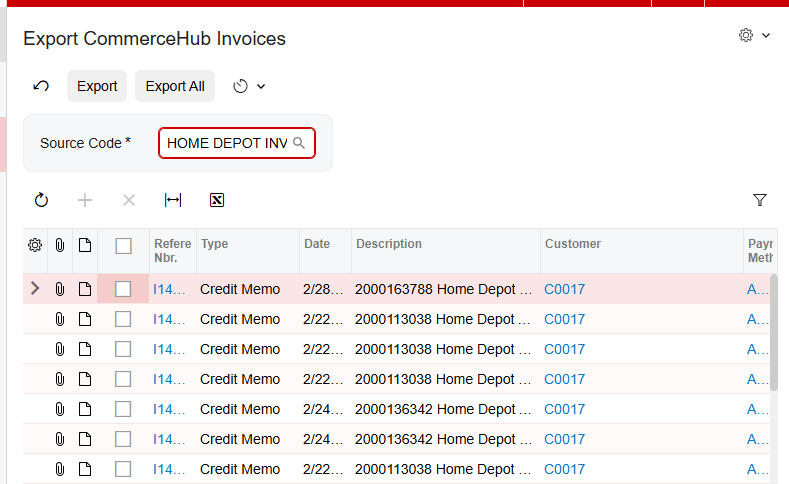Check the box for the first 2/24 row

pyautogui.click(x=123, y=409)
